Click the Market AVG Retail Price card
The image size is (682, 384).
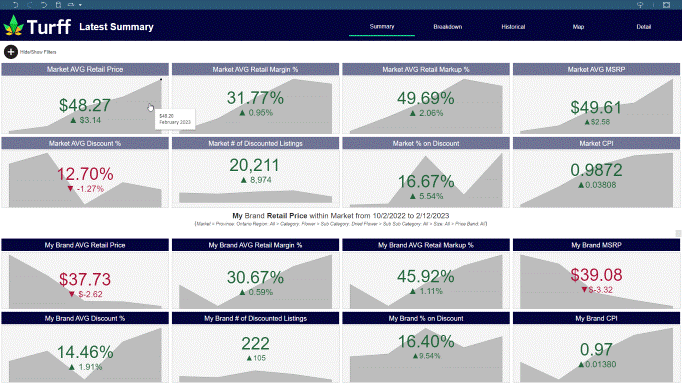85,99
